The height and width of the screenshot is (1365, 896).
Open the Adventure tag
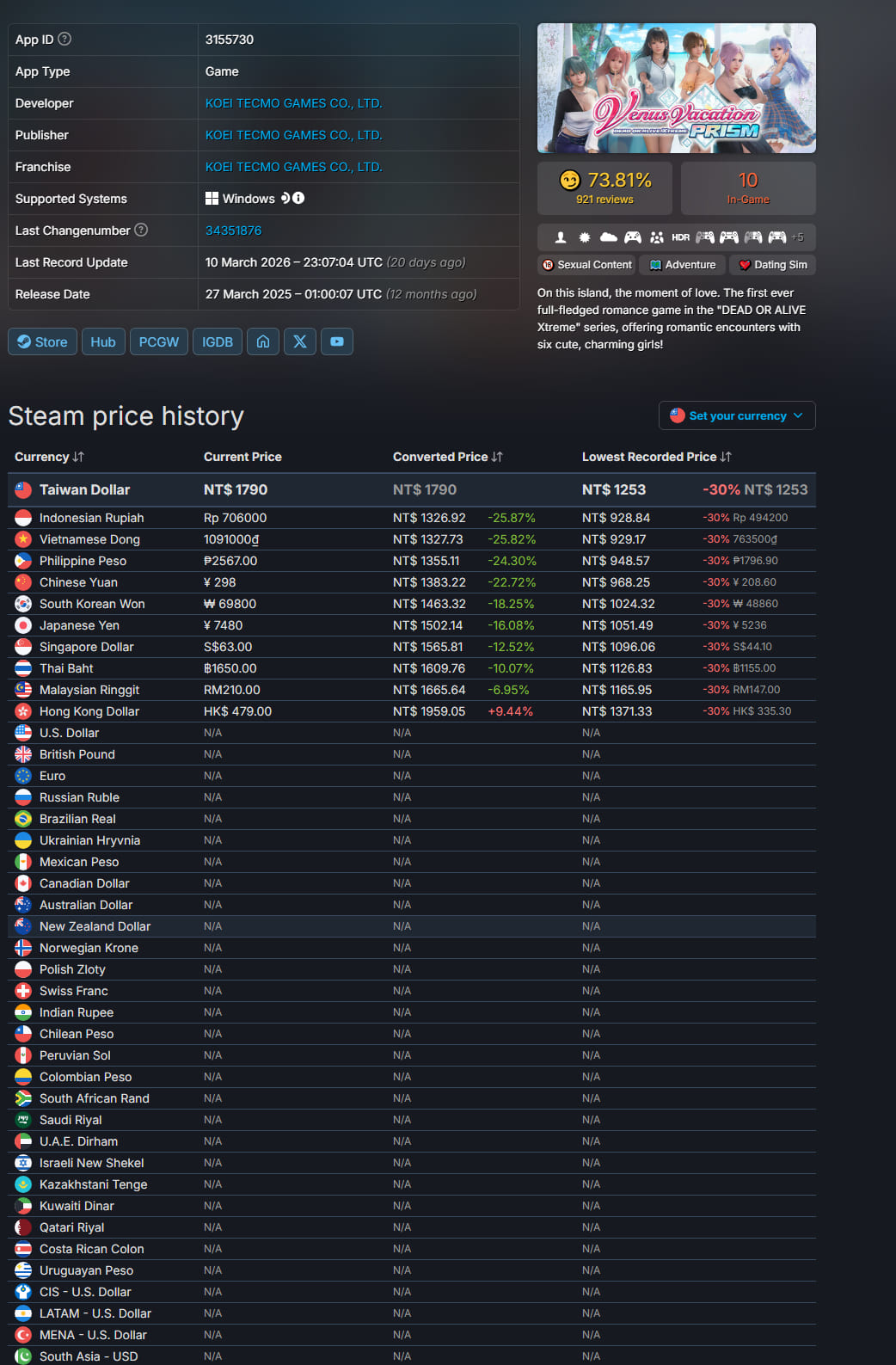coord(683,265)
